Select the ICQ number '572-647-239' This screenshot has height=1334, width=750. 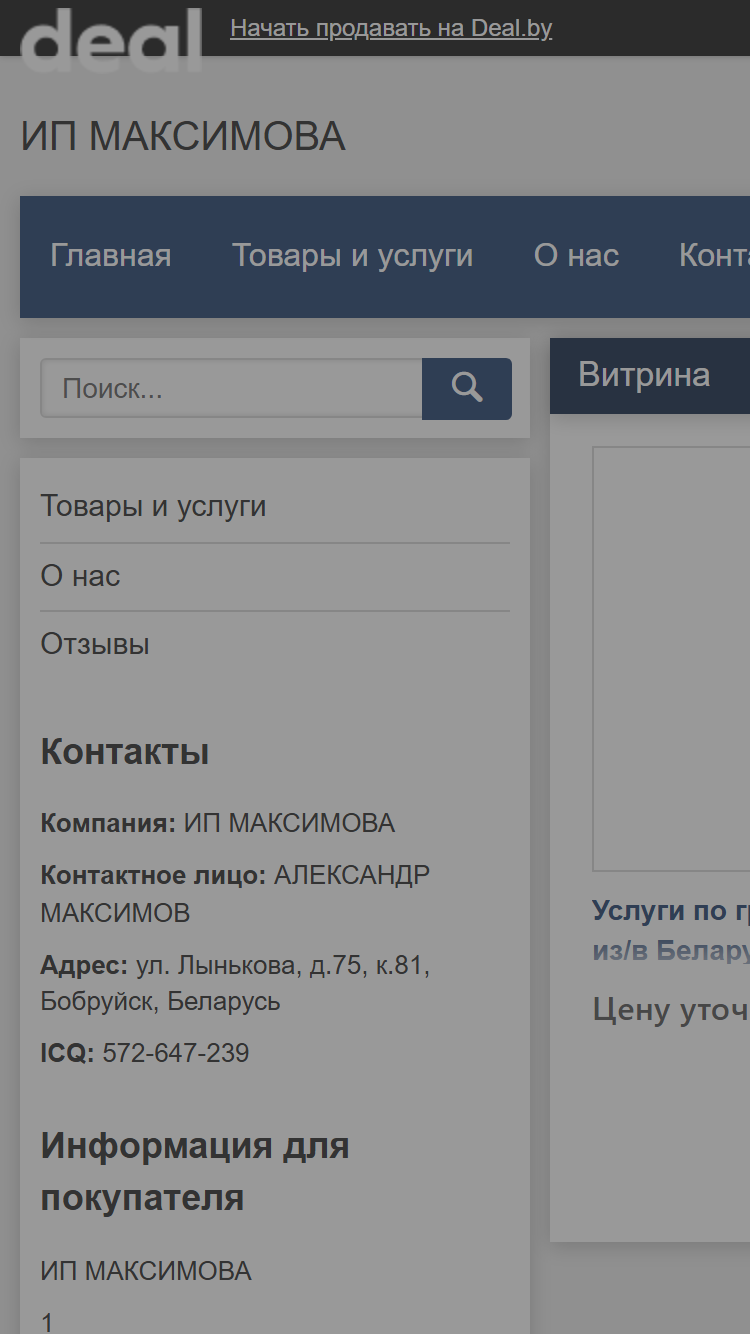pyautogui.click(x=176, y=1053)
